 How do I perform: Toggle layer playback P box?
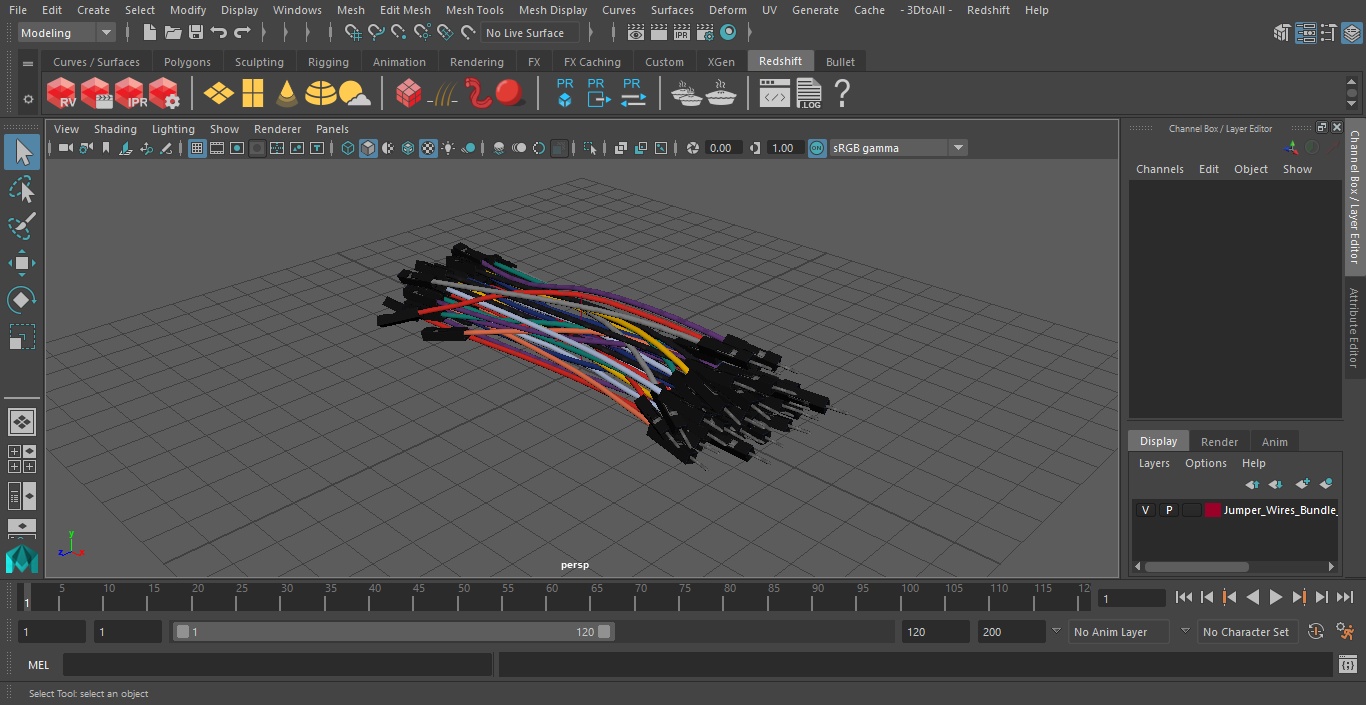tap(1168, 510)
